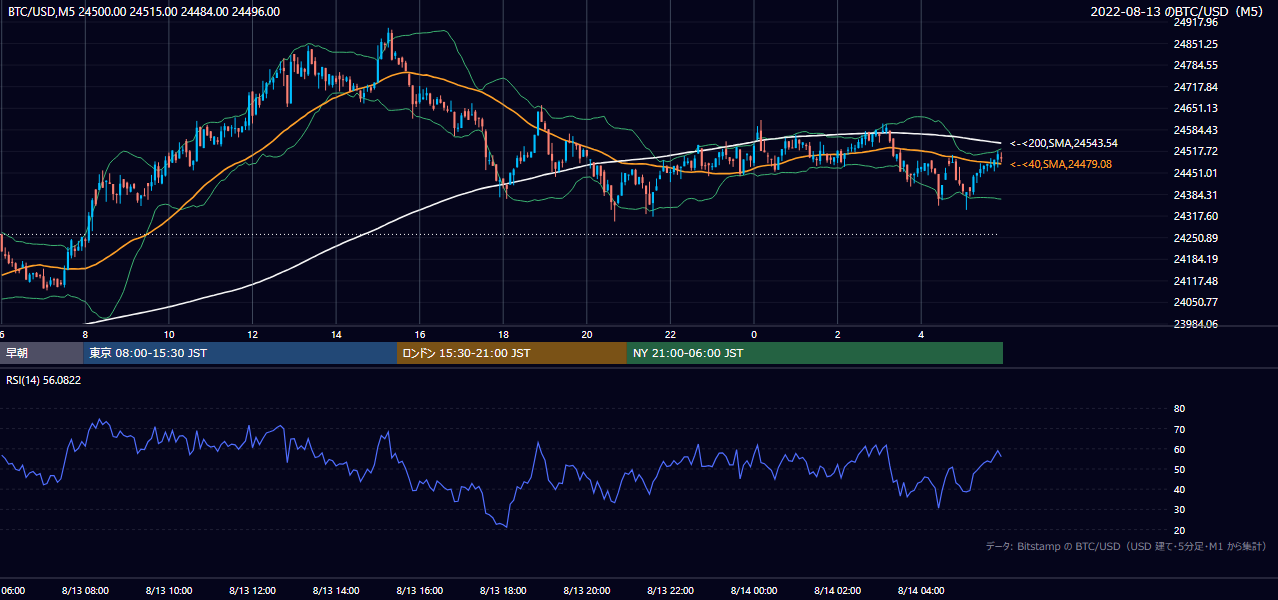Click hour label 14 under price chart
The width and height of the screenshot is (1278, 600).
tap(336, 334)
